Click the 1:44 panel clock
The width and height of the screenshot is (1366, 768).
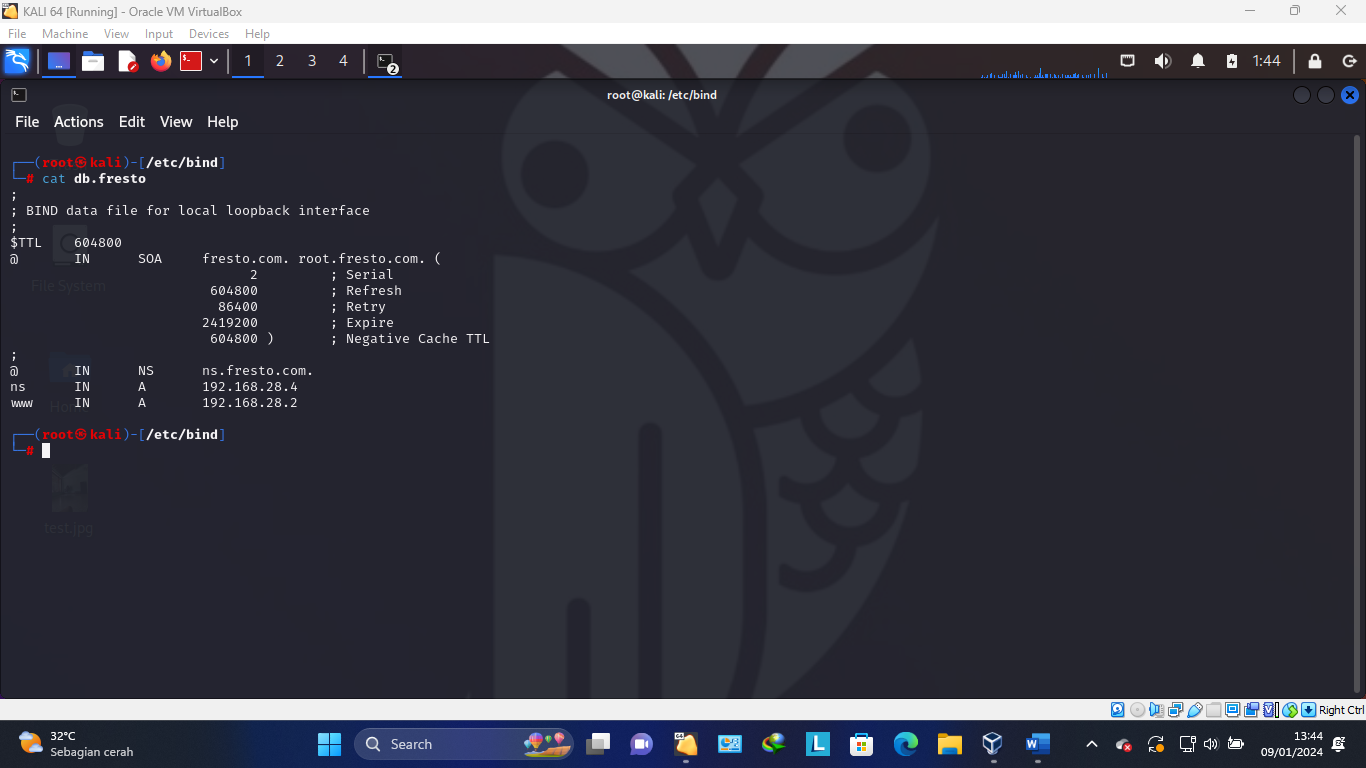[x=1267, y=61]
